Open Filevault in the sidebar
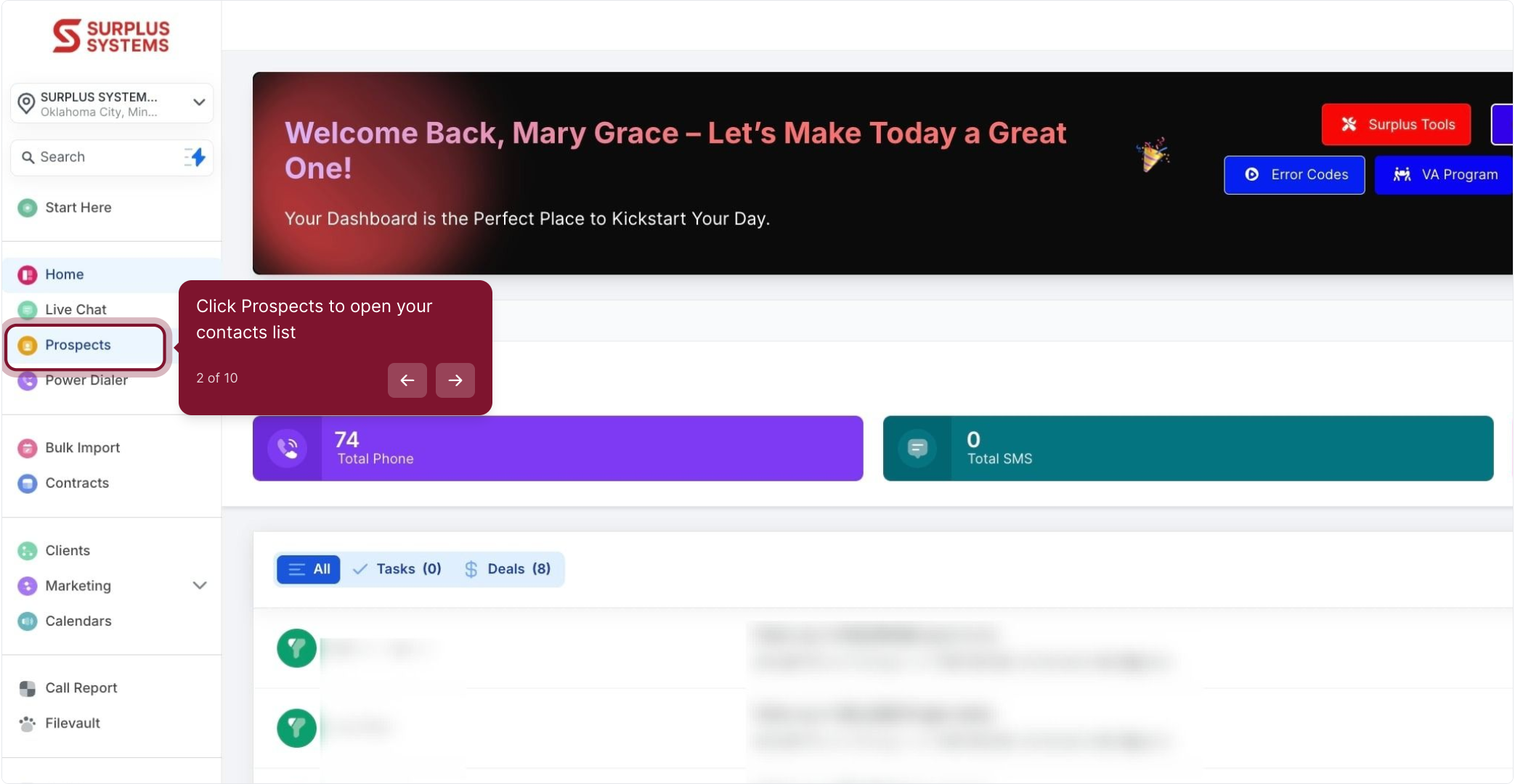This screenshot has width=1515, height=784. 72,723
